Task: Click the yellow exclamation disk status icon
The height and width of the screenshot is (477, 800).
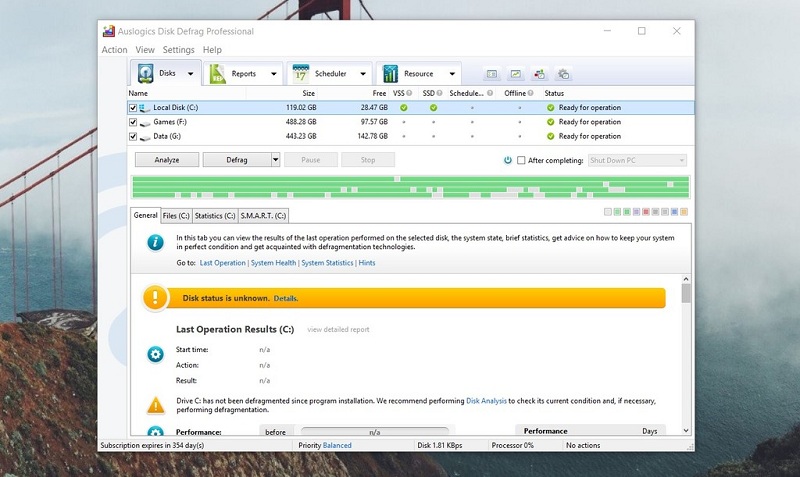Action: click(156, 297)
